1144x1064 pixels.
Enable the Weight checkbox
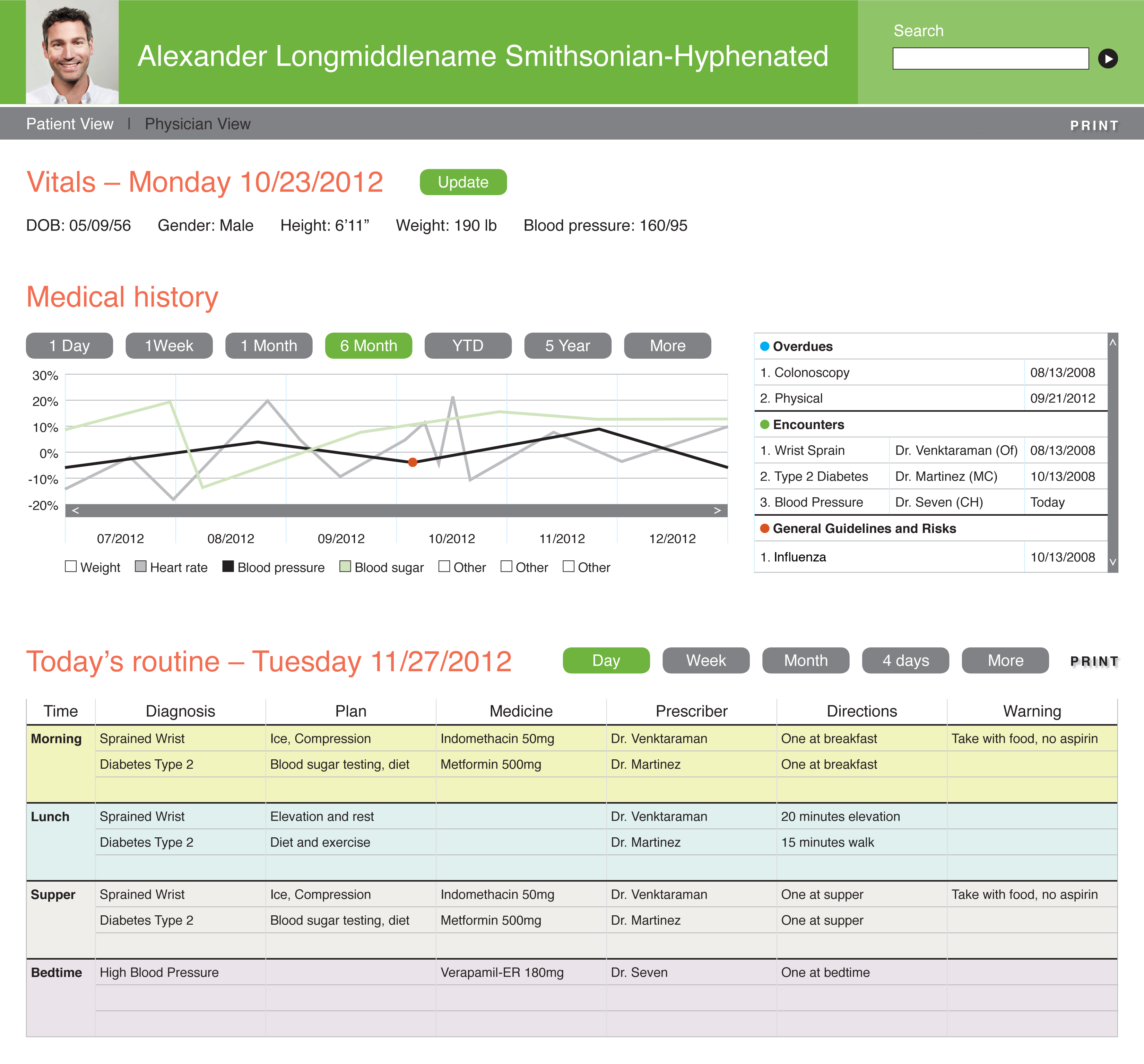tap(71, 566)
